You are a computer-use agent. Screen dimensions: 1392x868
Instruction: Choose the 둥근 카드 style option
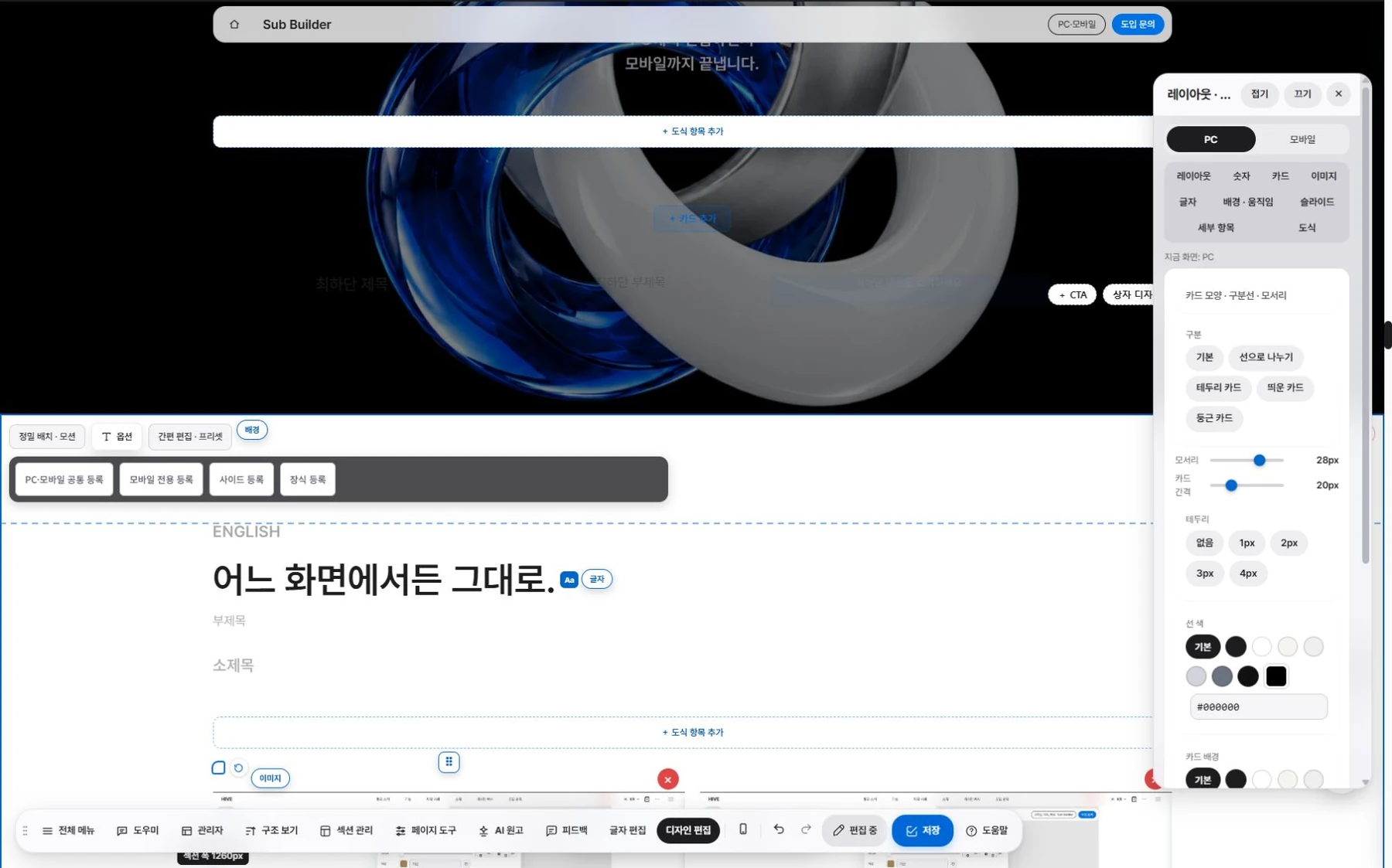pyautogui.click(x=1214, y=418)
